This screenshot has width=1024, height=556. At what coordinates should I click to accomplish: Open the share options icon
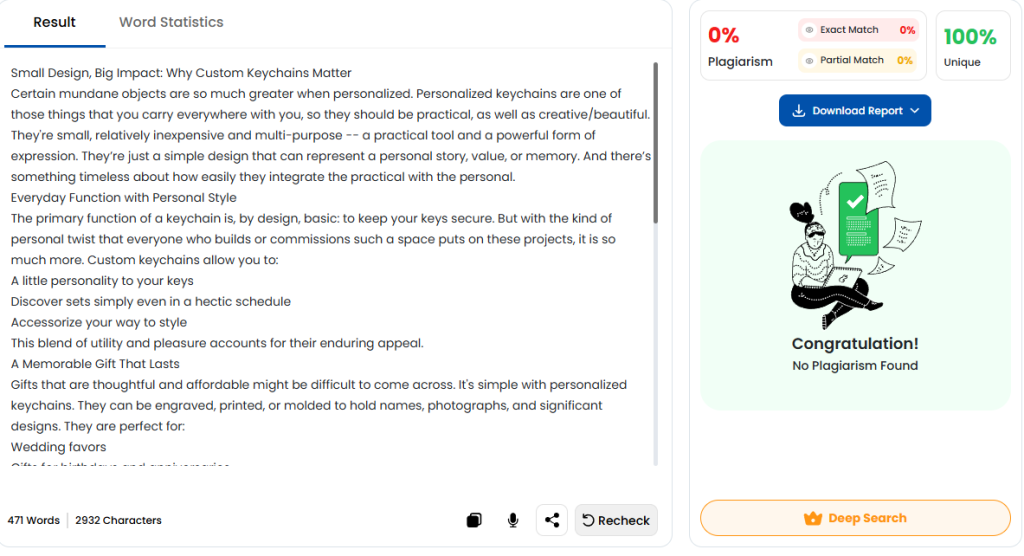(x=551, y=520)
